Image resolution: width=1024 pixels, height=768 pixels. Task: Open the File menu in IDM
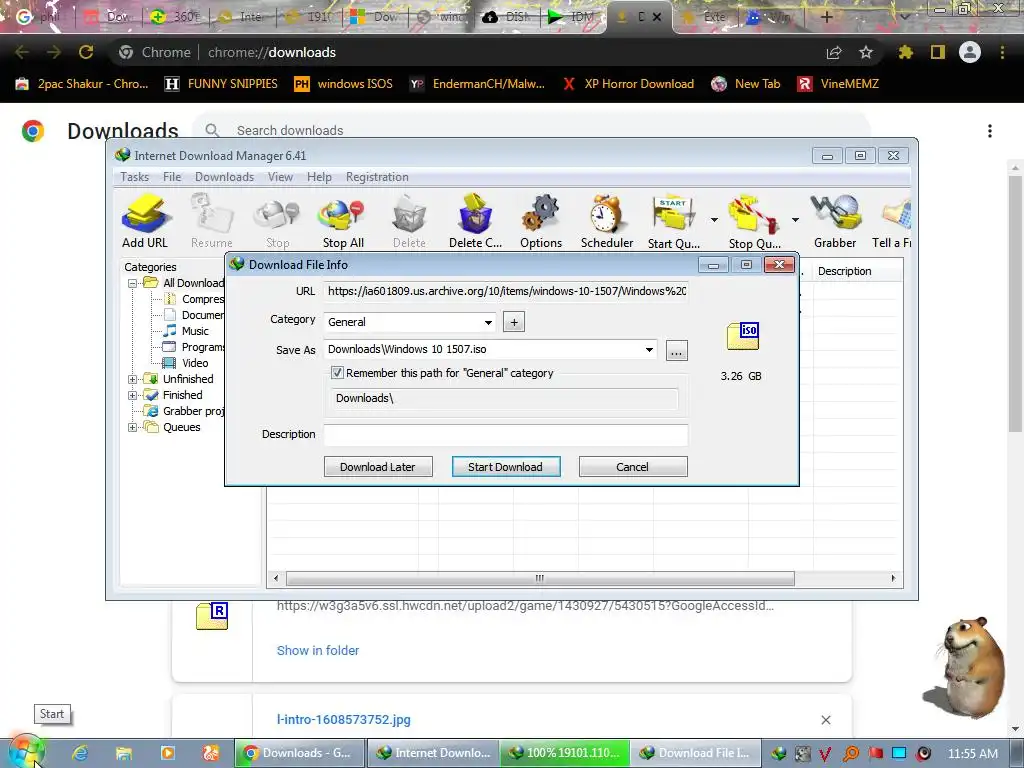172,177
